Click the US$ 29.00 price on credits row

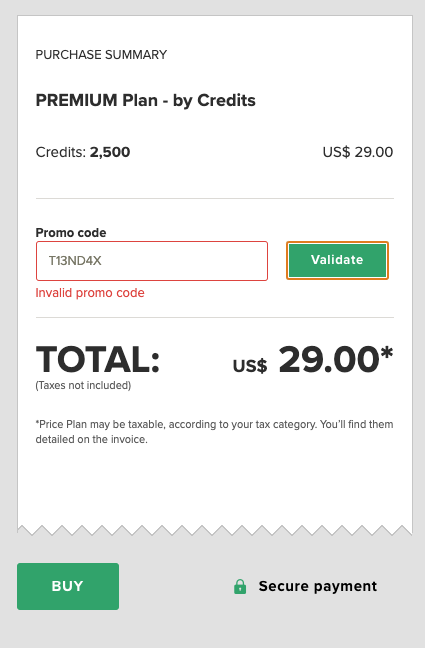pos(358,152)
